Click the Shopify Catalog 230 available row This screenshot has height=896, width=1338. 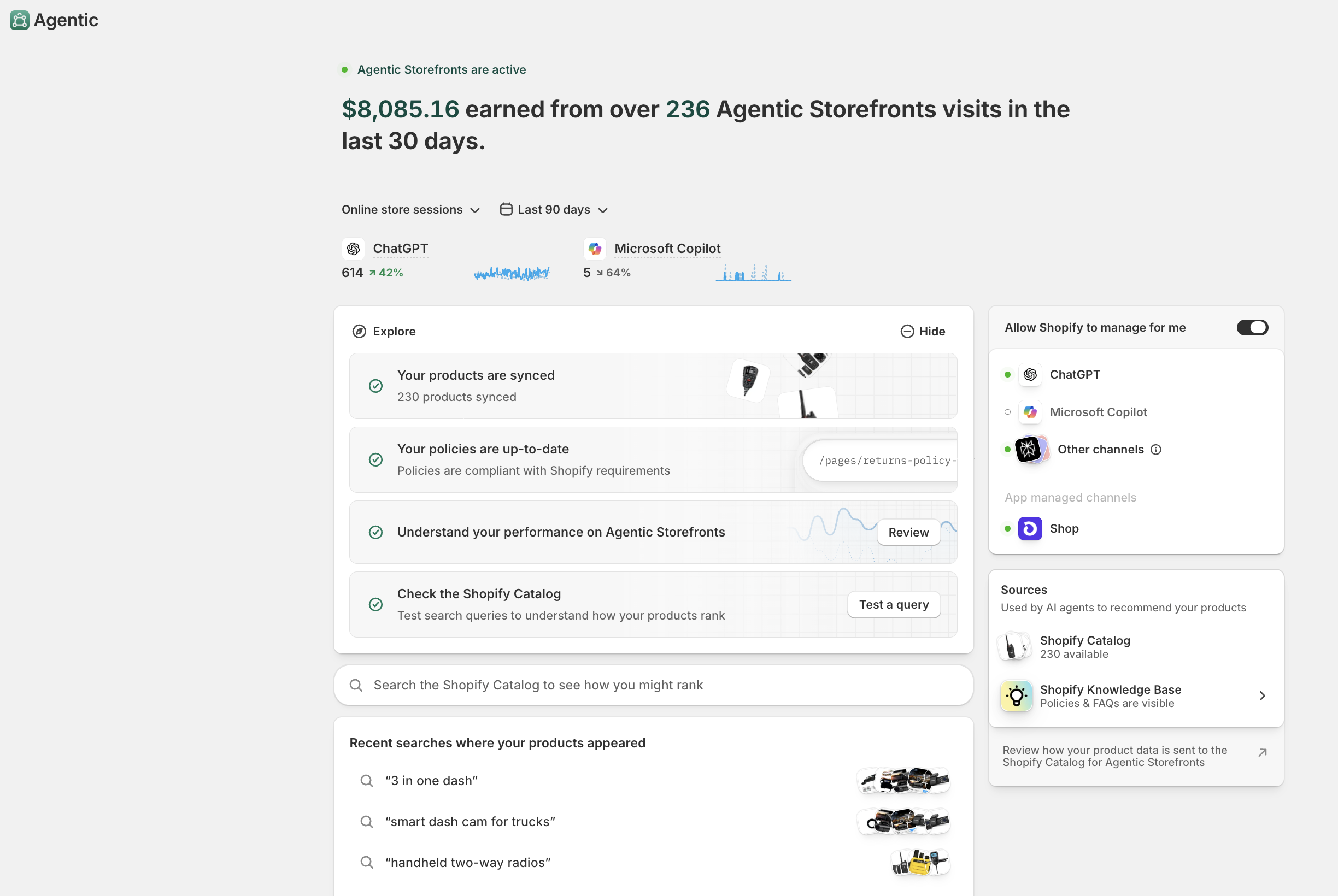[x=1136, y=647]
